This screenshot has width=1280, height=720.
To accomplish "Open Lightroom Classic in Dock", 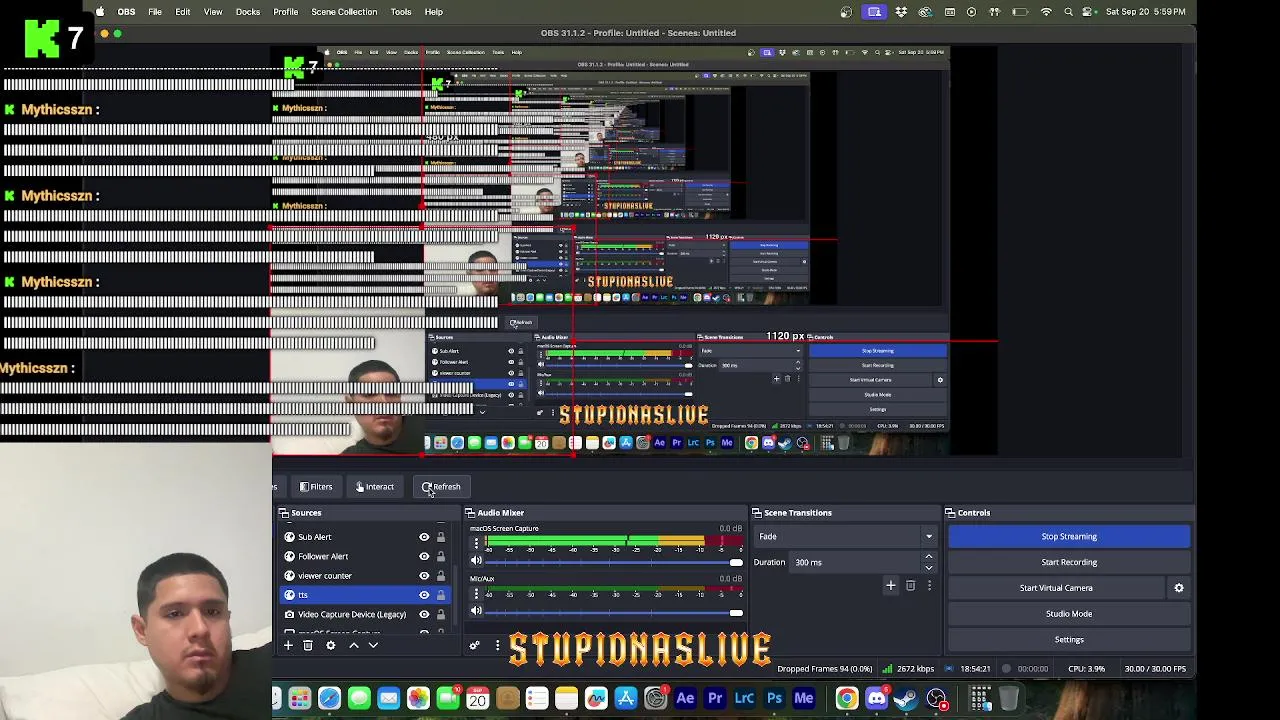I will coord(745,698).
